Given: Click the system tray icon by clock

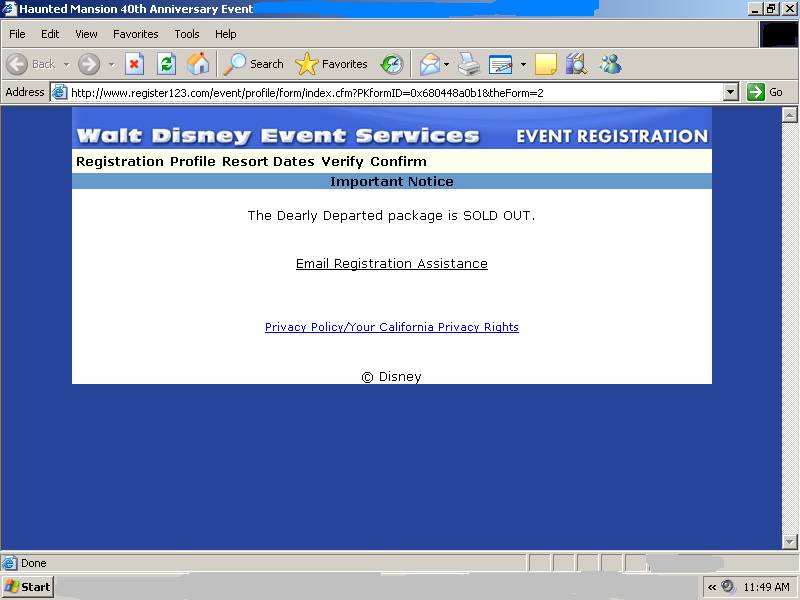Looking at the screenshot, I should pos(728,587).
